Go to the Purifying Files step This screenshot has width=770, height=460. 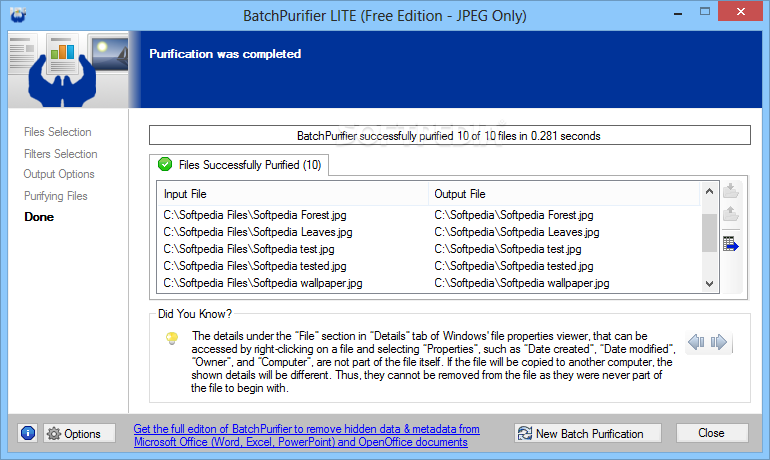click(55, 196)
